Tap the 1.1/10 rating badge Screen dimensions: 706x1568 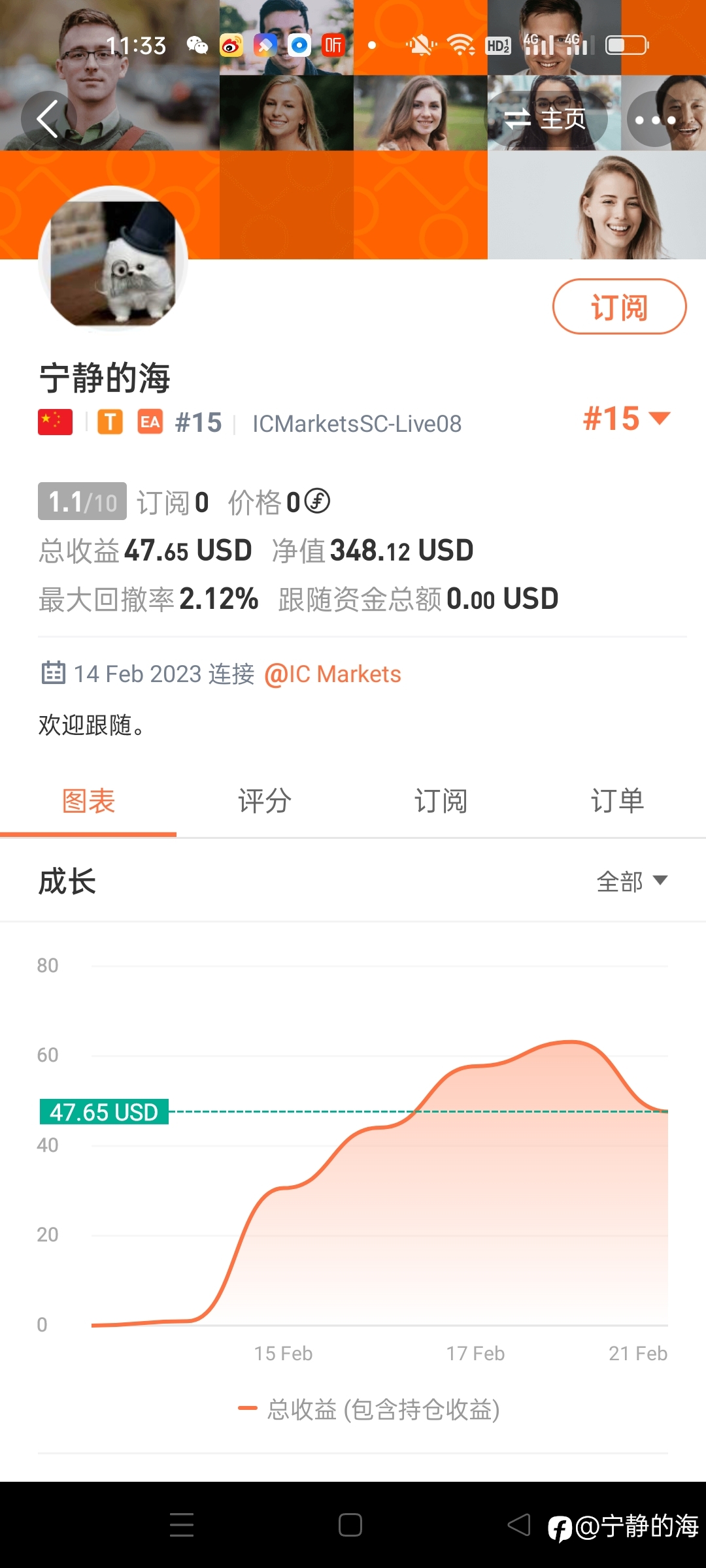pos(82,501)
